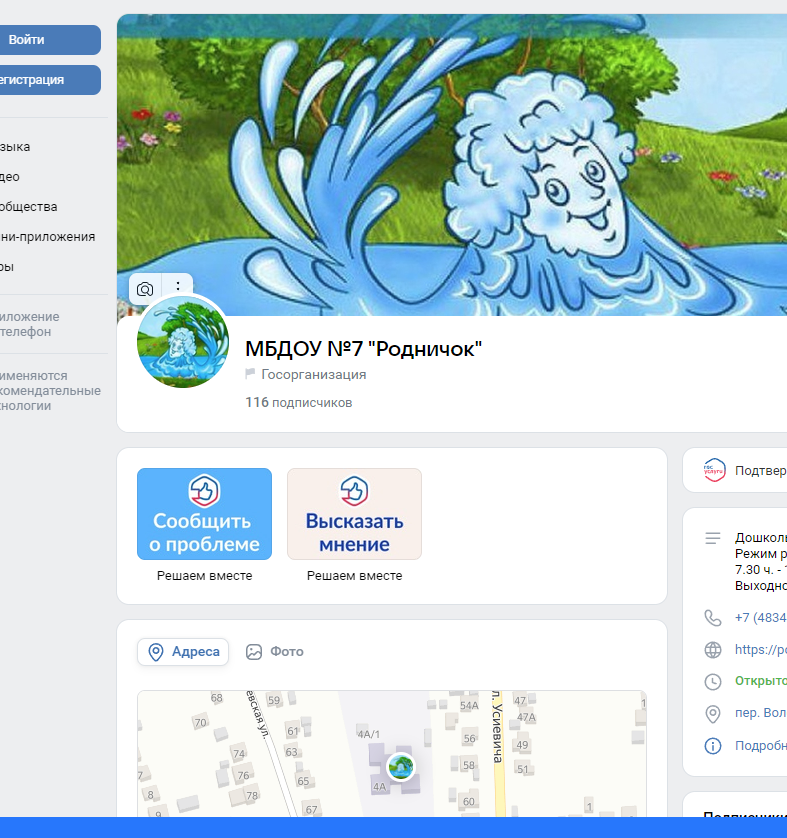
Task: Click the kindergarten marker on map
Action: click(x=401, y=766)
